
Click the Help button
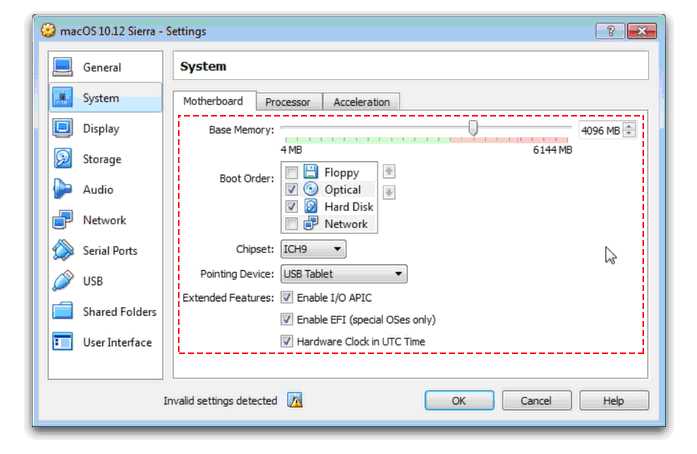pos(614,401)
